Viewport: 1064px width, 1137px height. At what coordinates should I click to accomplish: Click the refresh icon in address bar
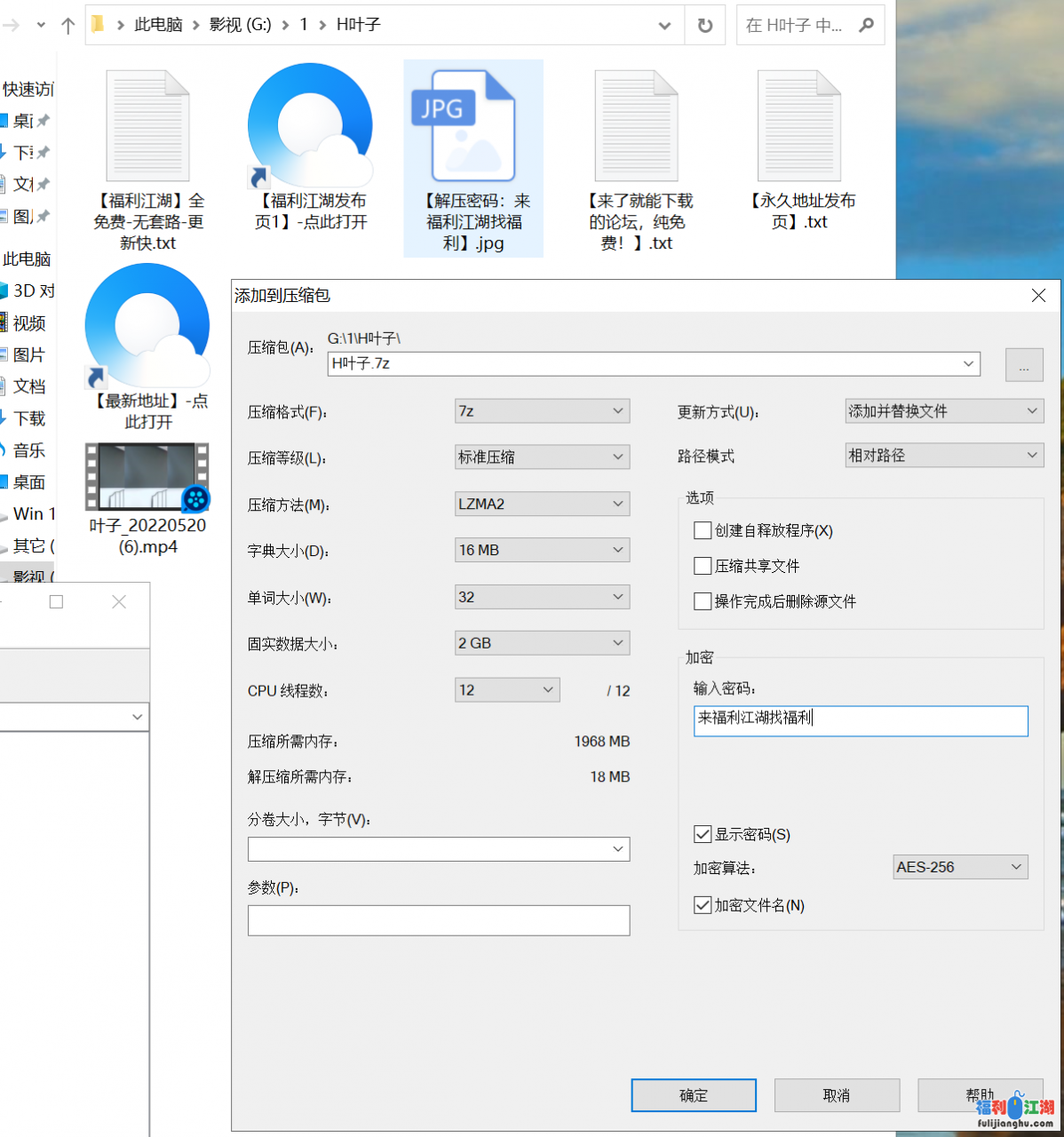pyautogui.click(x=705, y=26)
